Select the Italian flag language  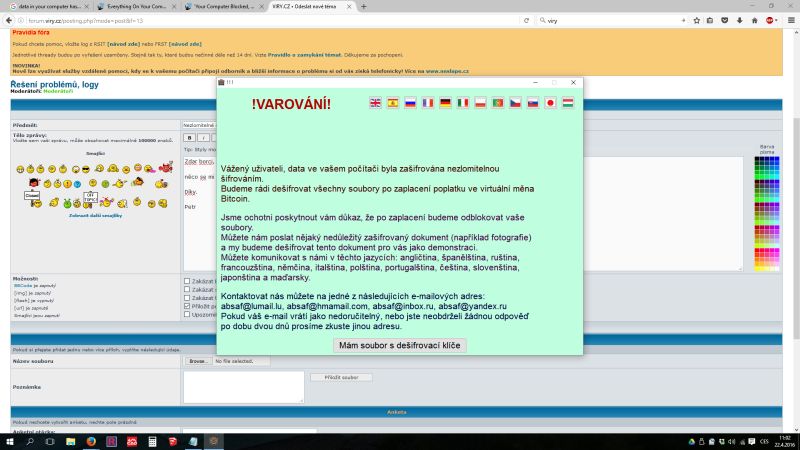pyautogui.click(x=463, y=103)
